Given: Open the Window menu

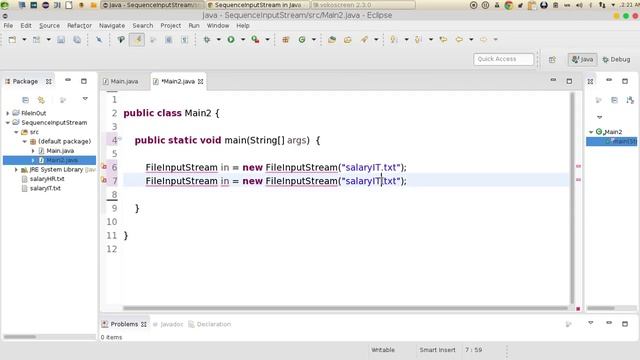Looking at the screenshot, I should click(218, 25).
